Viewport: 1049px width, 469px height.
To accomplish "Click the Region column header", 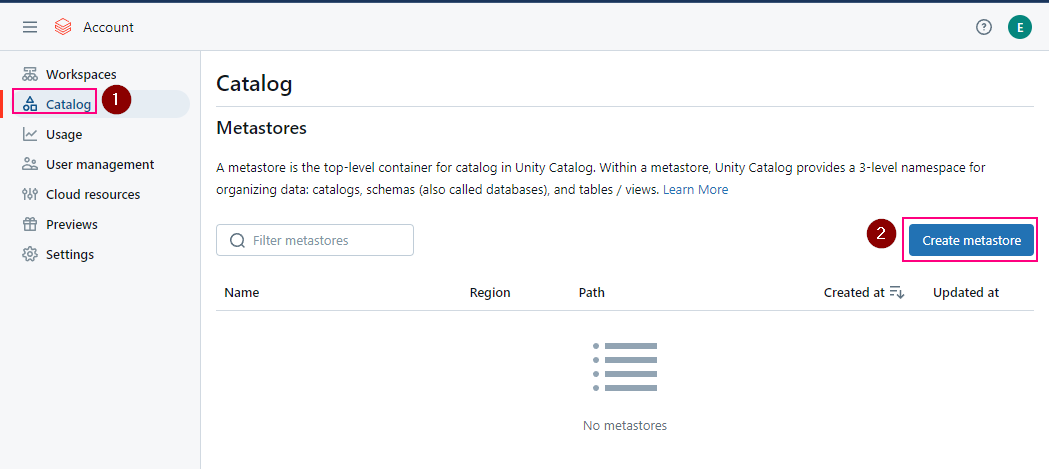I will (490, 292).
